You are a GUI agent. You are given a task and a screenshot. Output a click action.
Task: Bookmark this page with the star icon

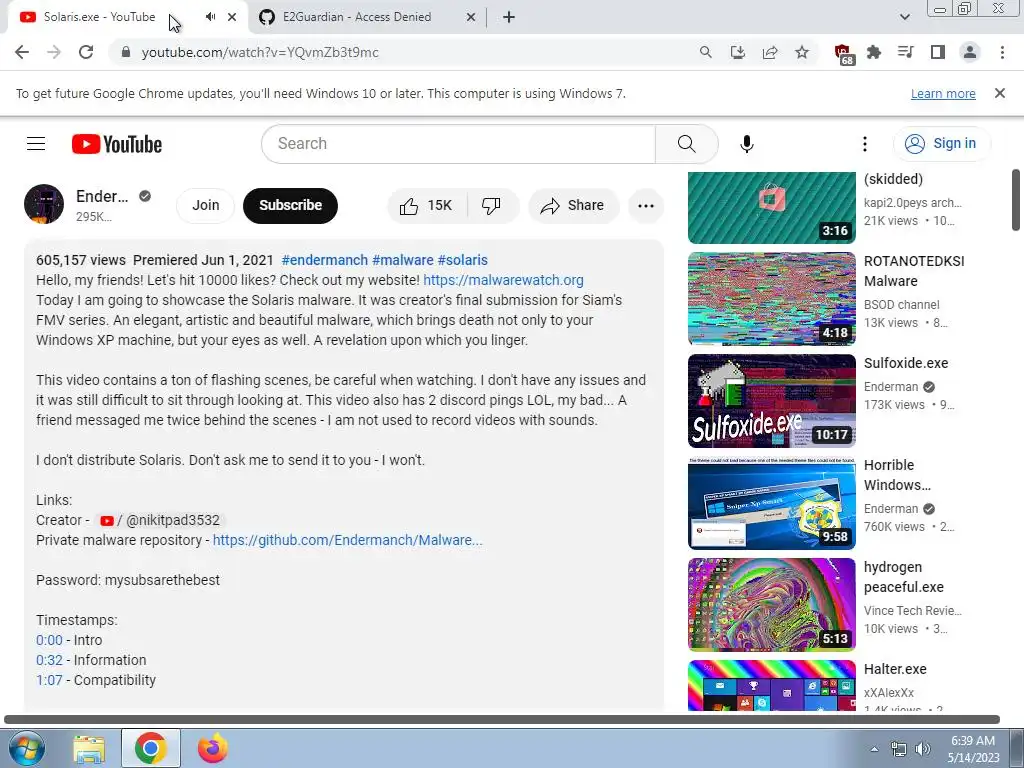[x=802, y=52]
